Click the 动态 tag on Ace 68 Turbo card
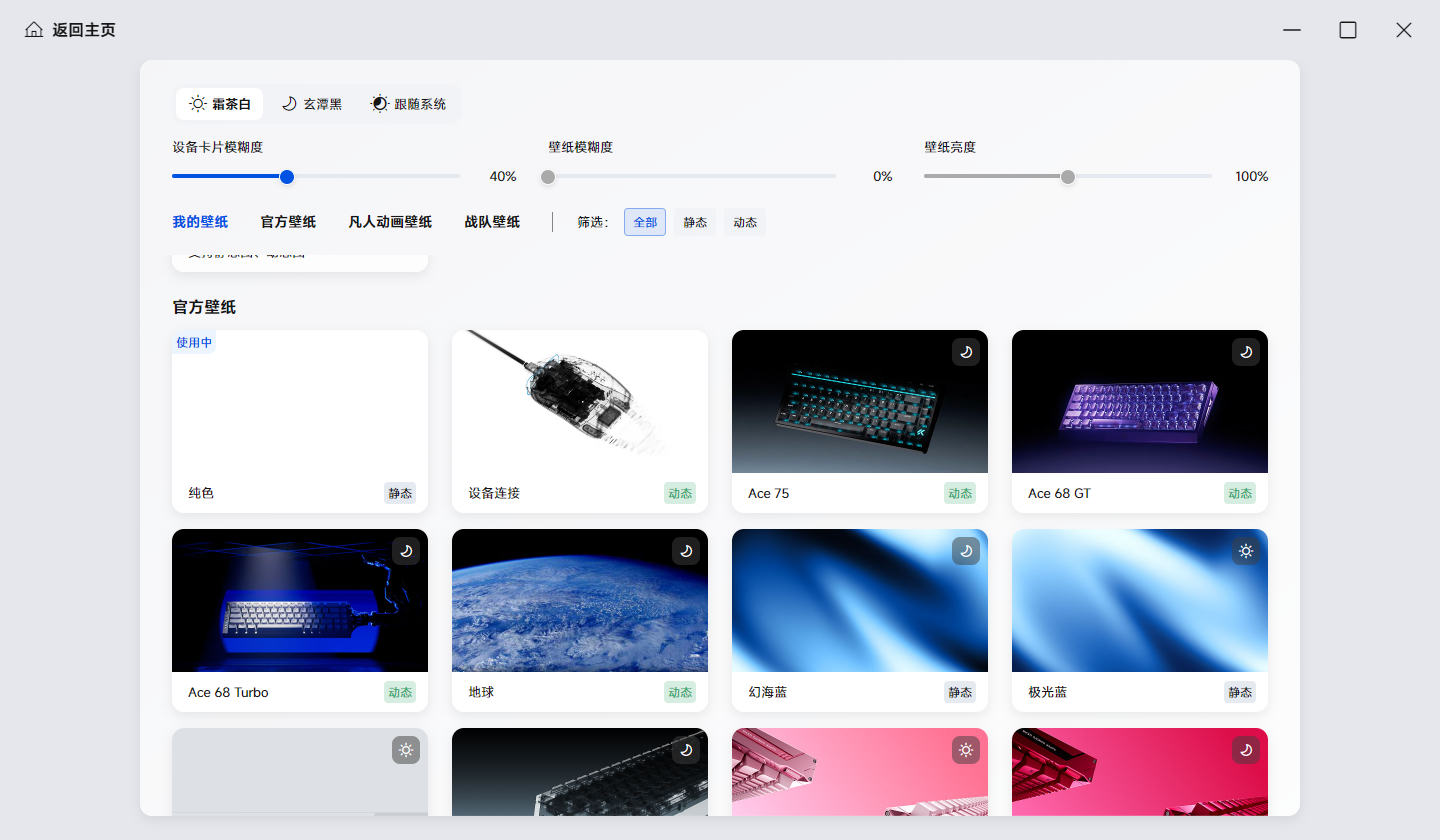Image resolution: width=1440 pixels, height=840 pixels. pyautogui.click(x=400, y=692)
